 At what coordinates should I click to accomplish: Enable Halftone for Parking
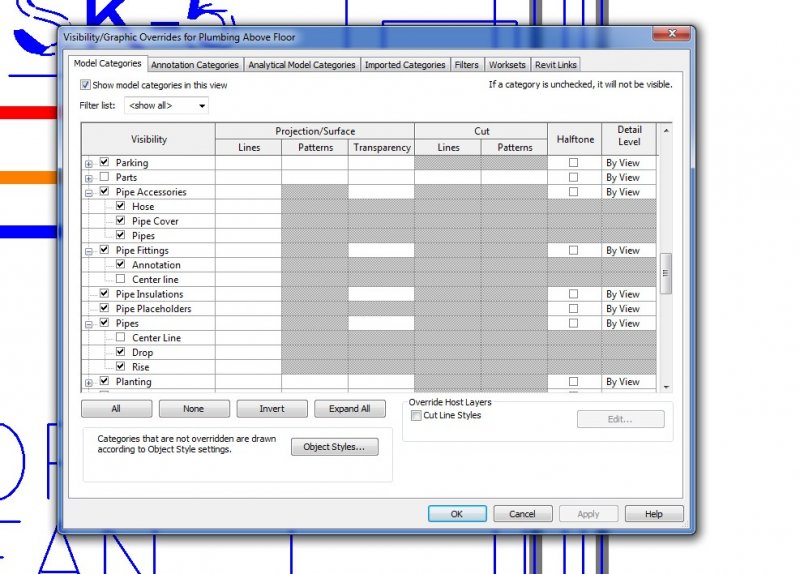[x=573, y=162]
